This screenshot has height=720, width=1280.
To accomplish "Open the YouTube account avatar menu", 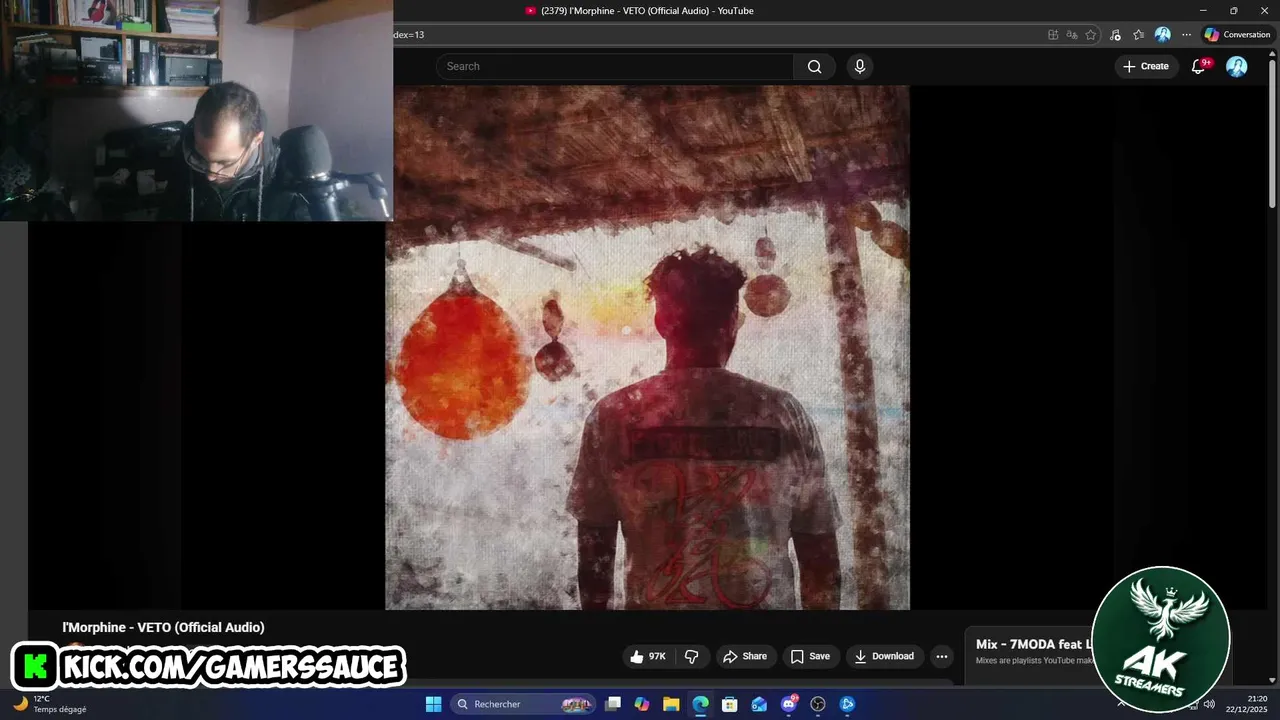I will pos(1237,66).
